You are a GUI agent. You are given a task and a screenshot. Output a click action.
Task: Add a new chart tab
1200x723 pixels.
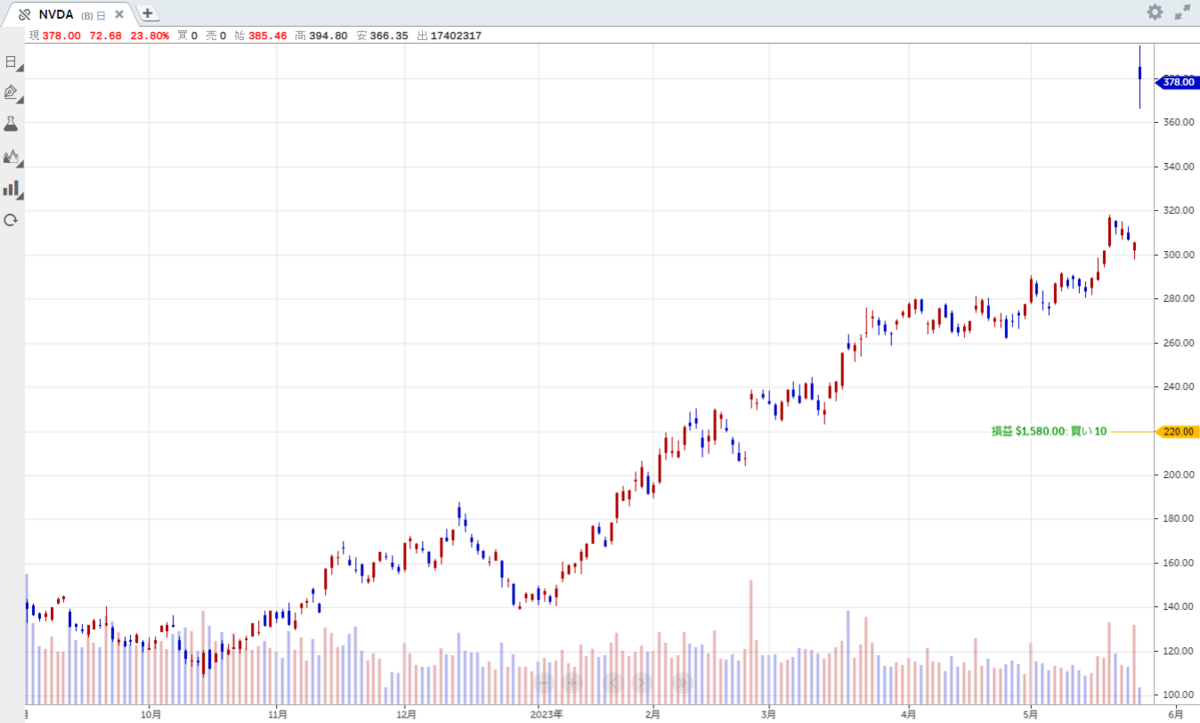(x=148, y=14)
